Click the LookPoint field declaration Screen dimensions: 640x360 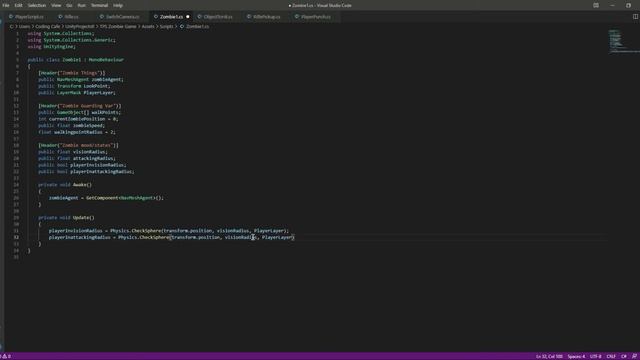(x=96, y=86)
